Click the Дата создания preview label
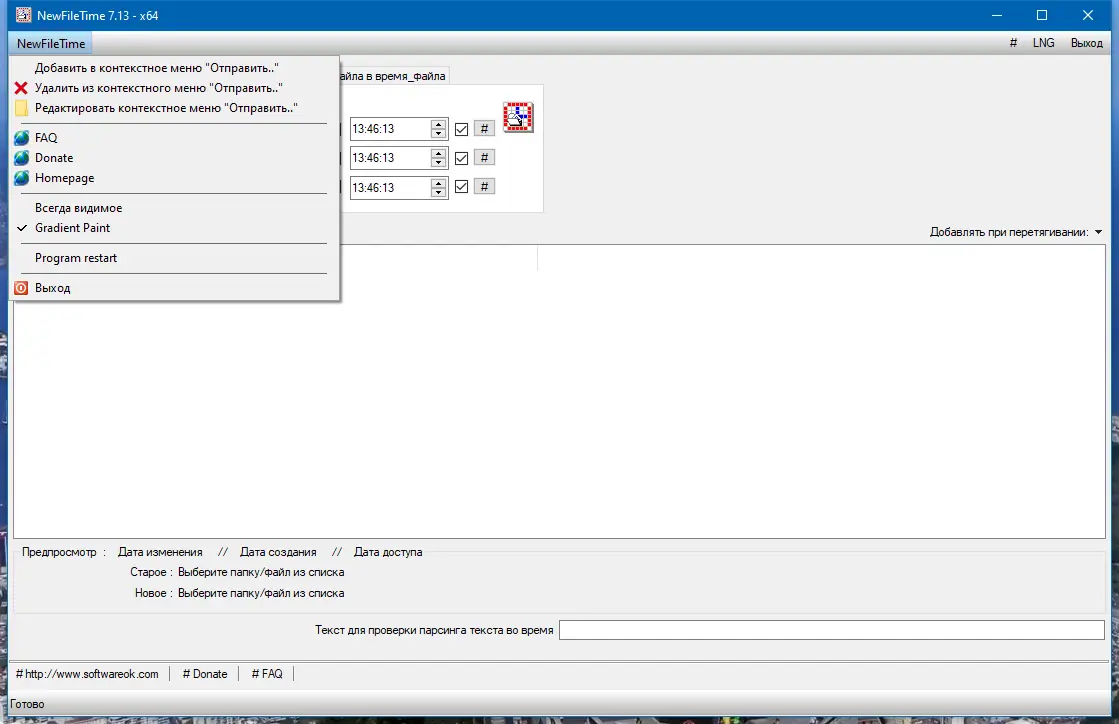Image resolution: width=1119 pixels, height=724 pixels. tap(278, 551)
